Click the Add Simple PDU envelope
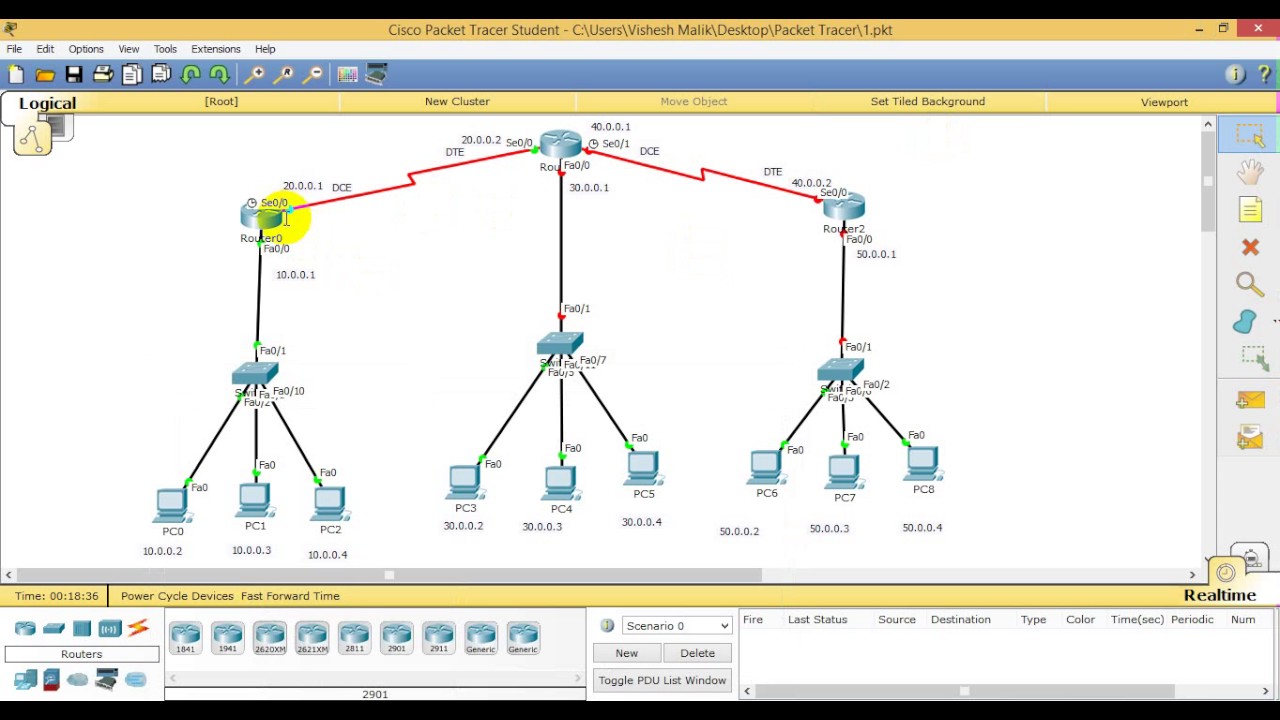 (x=1250, y=401)
